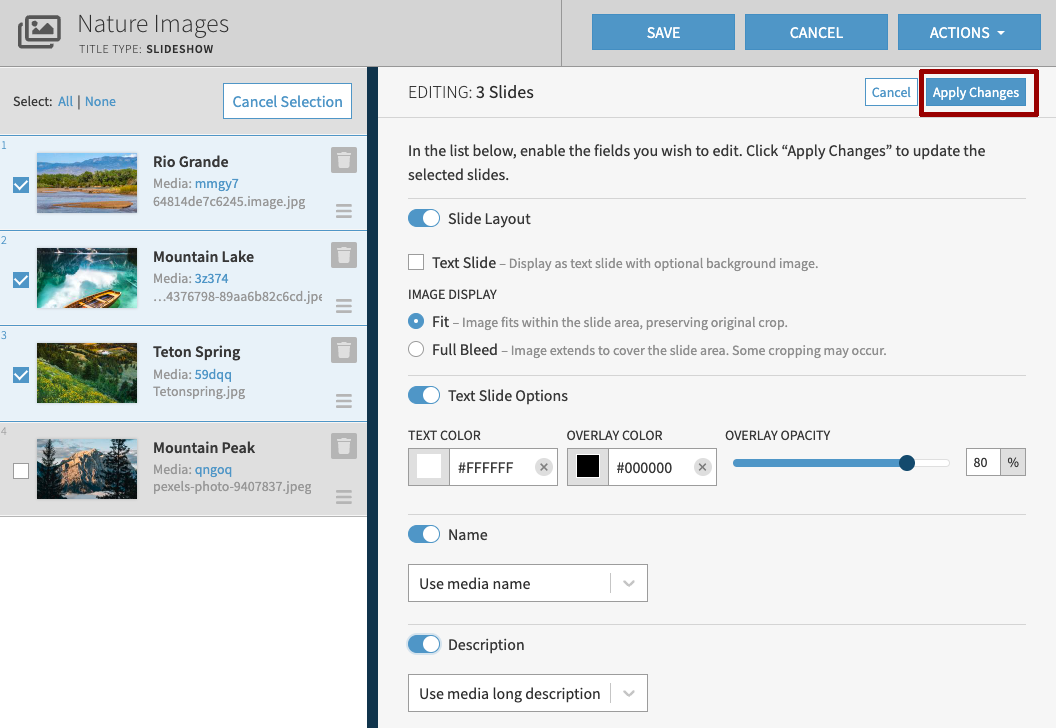1056x728 pixels.
Task: Enable the Text Slide checkbox
Action: (x=415, y=262)
